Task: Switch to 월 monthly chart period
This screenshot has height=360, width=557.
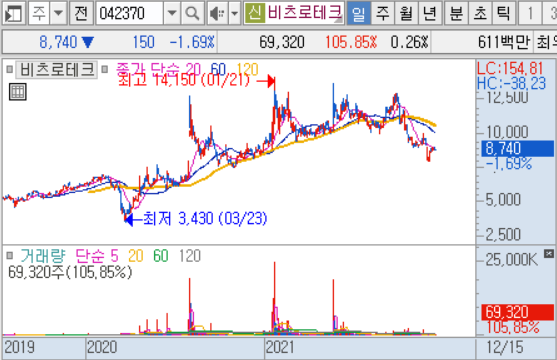Action: tap(406, 14)
